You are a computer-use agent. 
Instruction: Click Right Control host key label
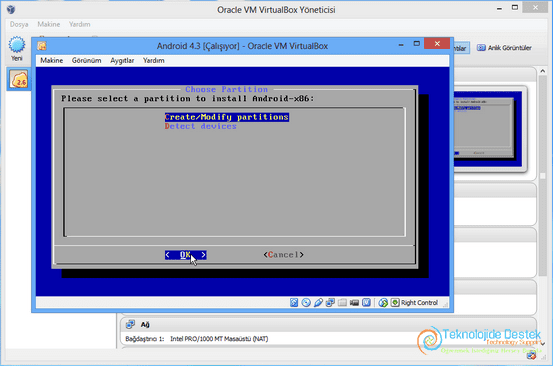pos(419,303)
